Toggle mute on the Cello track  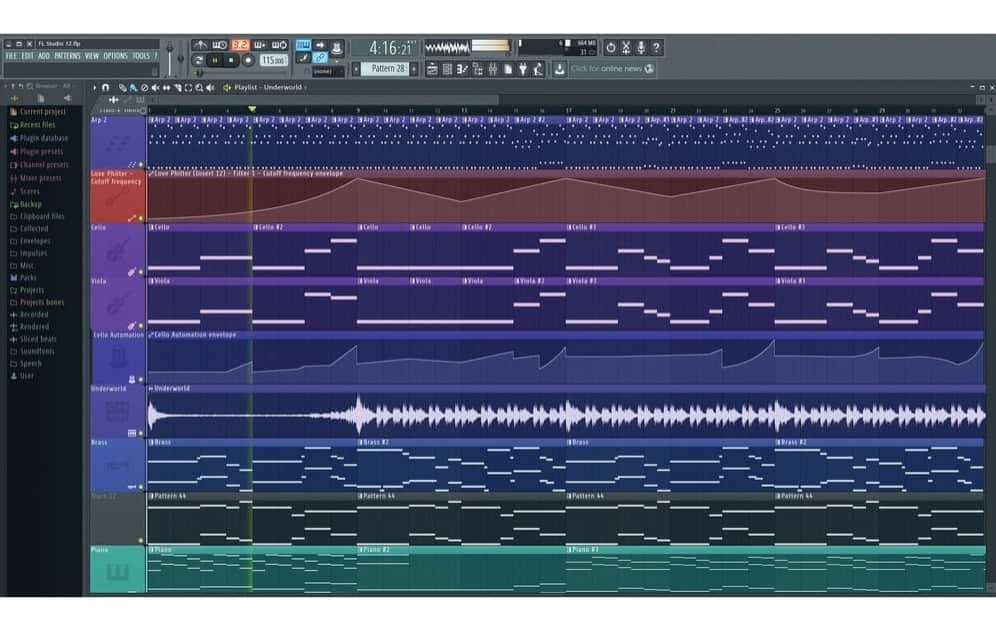pos(141,271)
